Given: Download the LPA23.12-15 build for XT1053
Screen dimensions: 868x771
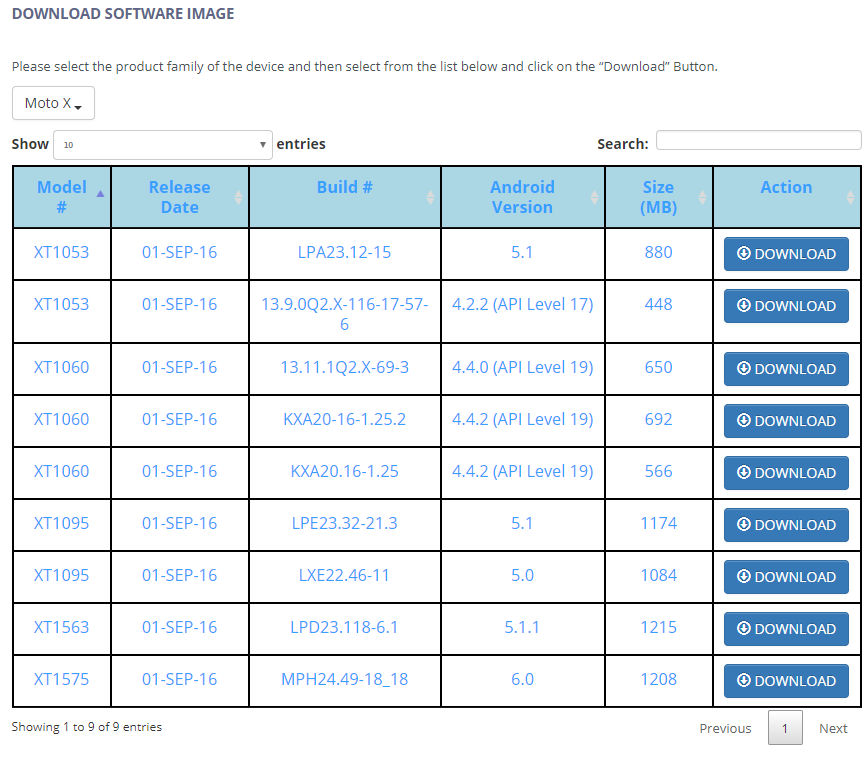Looking at the screenshot, I should pos(786,254).
